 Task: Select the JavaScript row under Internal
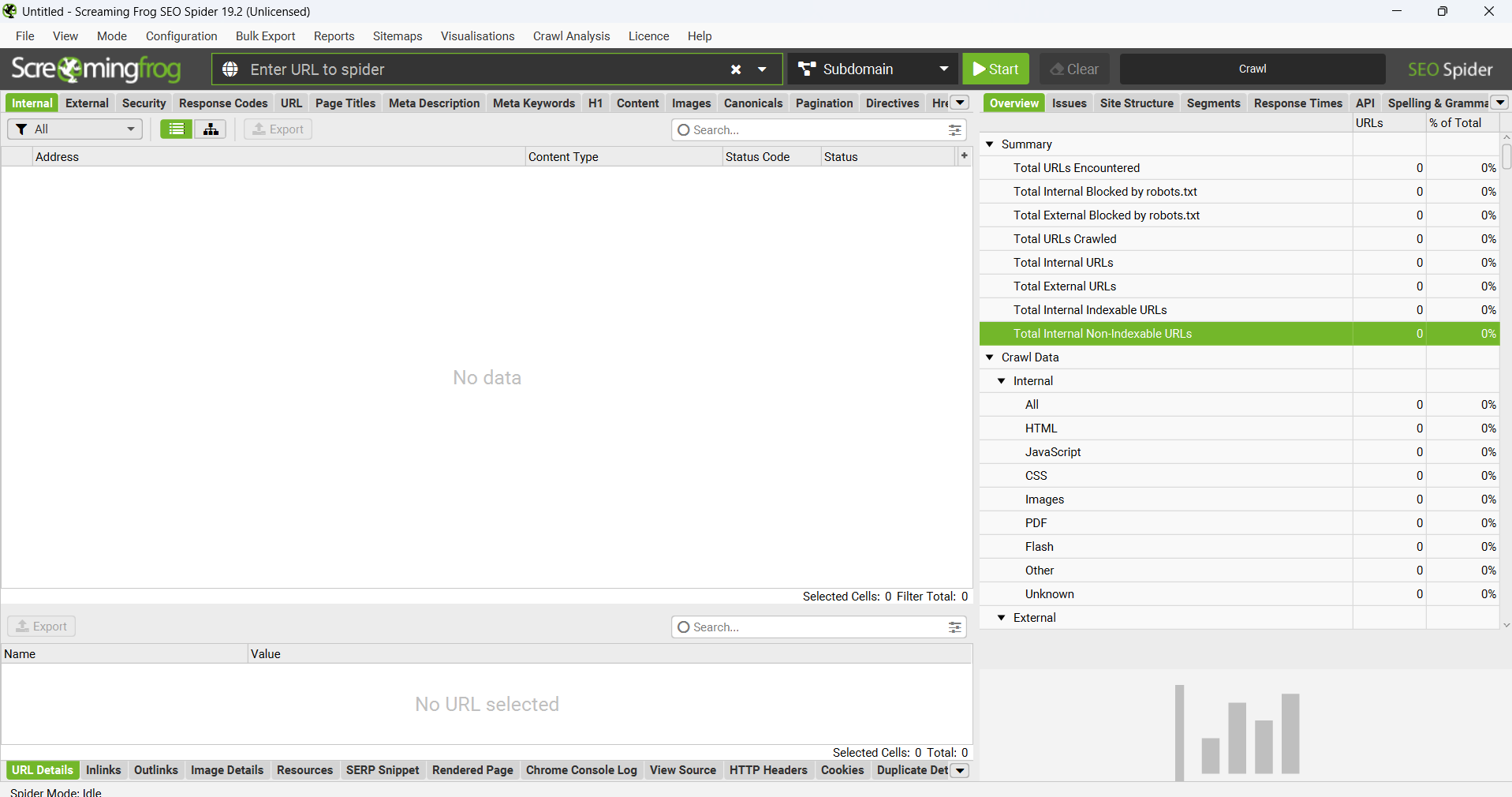(1239, 452)
